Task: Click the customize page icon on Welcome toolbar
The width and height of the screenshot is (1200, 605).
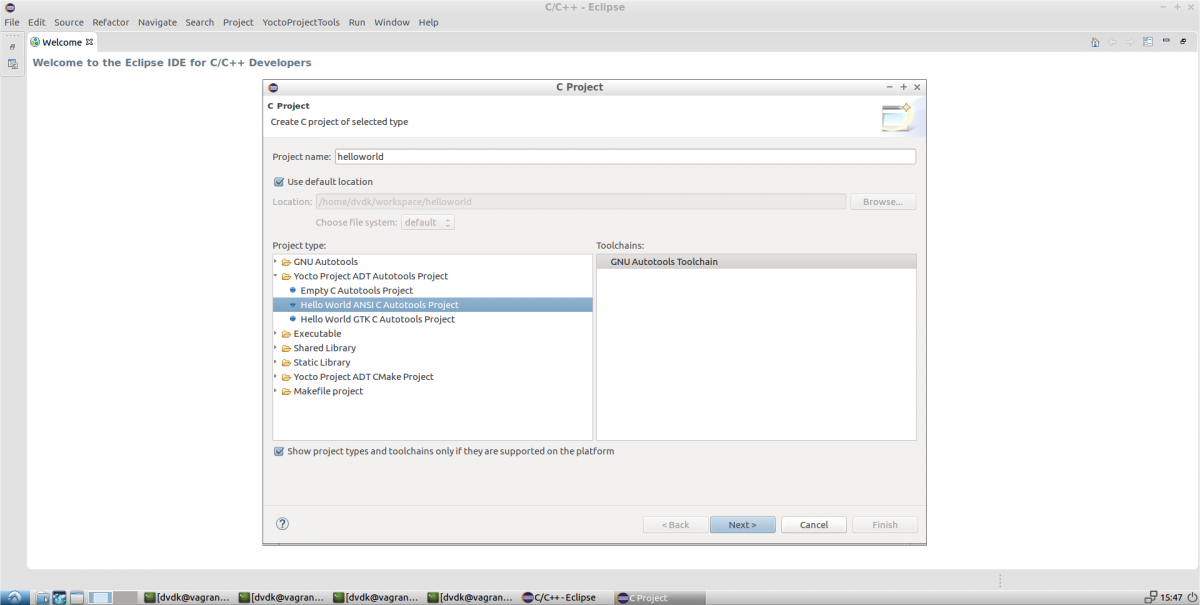Action: tap(1147, 42)
